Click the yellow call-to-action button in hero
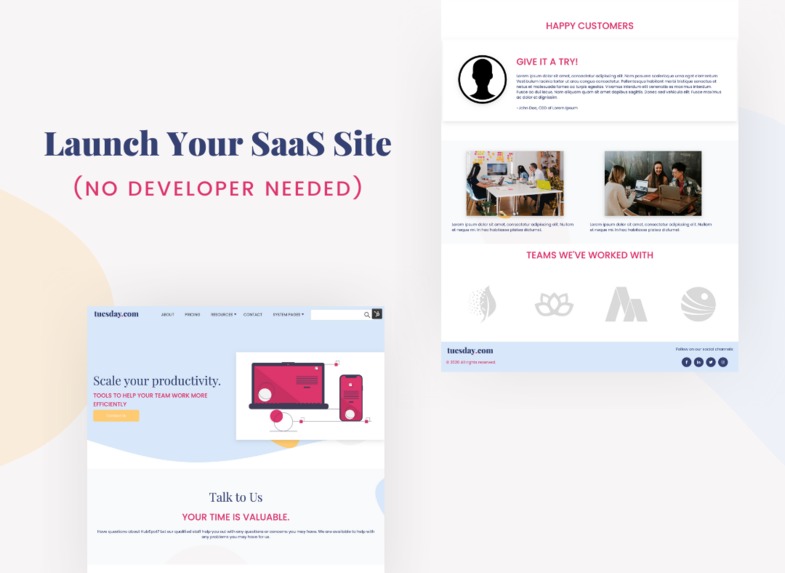This screenshot has width=785, height=573. tap(116, 415)
